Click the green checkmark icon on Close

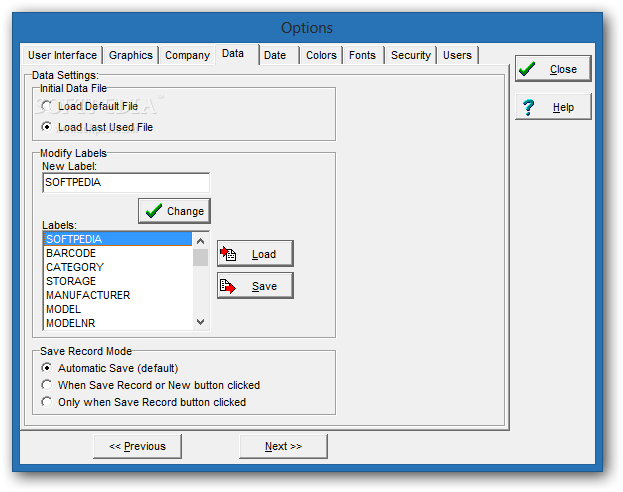[x=527, y=69]
